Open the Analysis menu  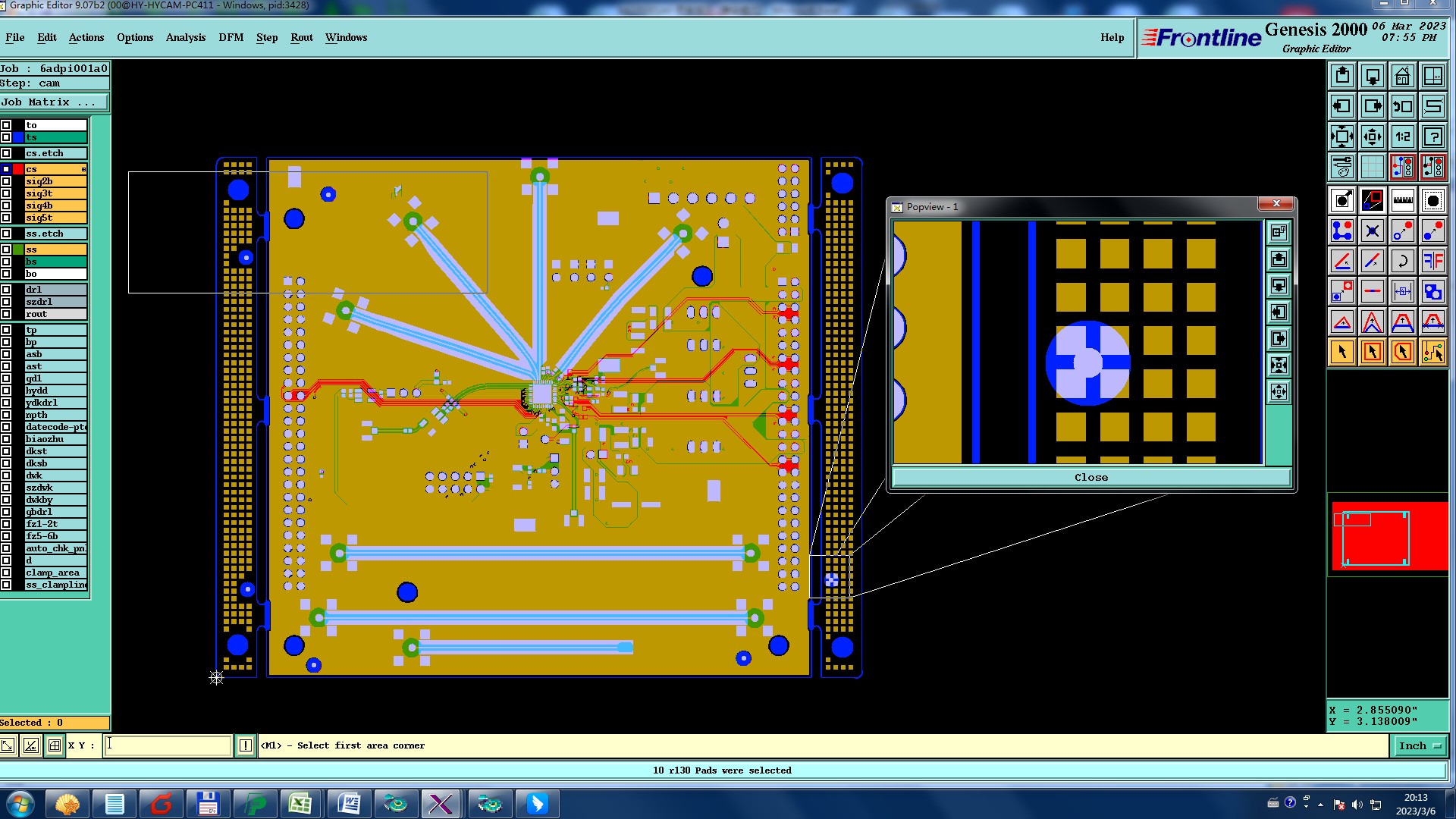coord(185,38)
